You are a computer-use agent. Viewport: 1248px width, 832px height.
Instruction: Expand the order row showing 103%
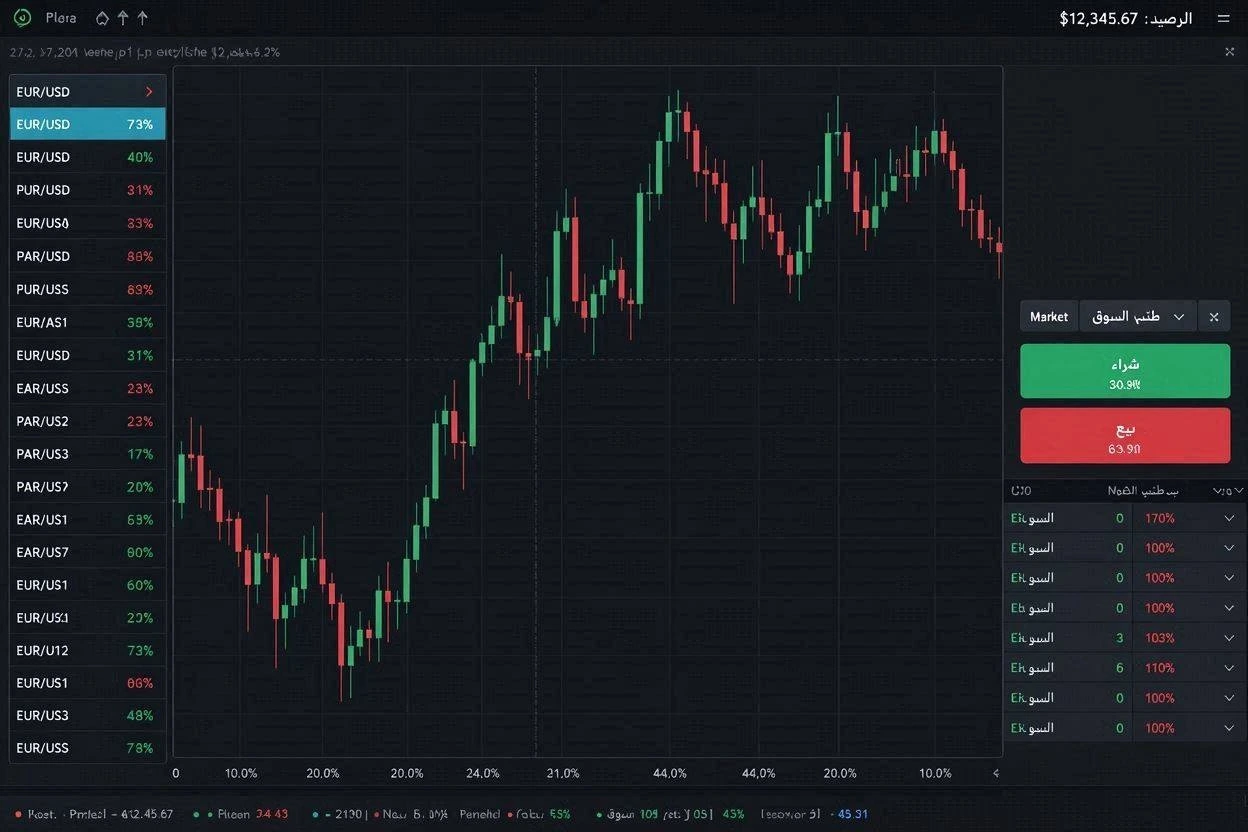[x=1229, y=638]
